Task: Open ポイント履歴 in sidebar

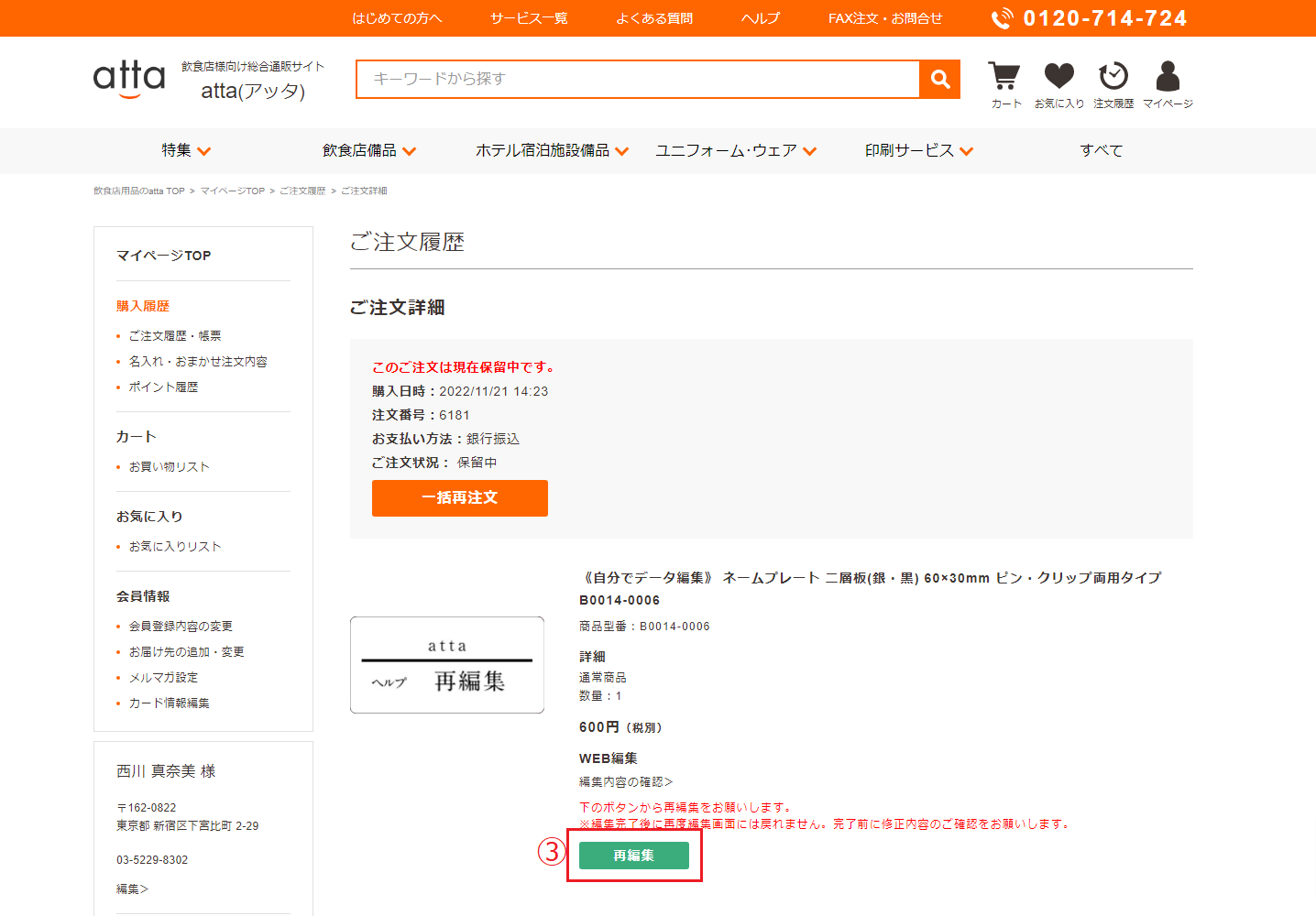Action: (163, 387)
